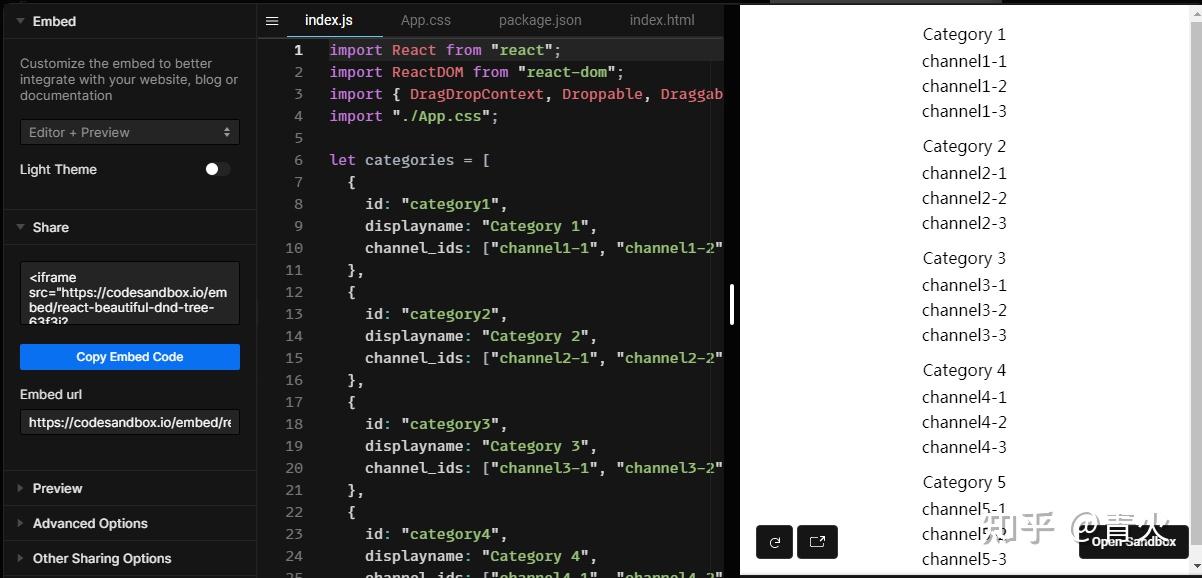Viewport: 1202px width, 578px height.
Task: Open the Editor + Preview layout dropdown
Action: [x=129, y=132]
